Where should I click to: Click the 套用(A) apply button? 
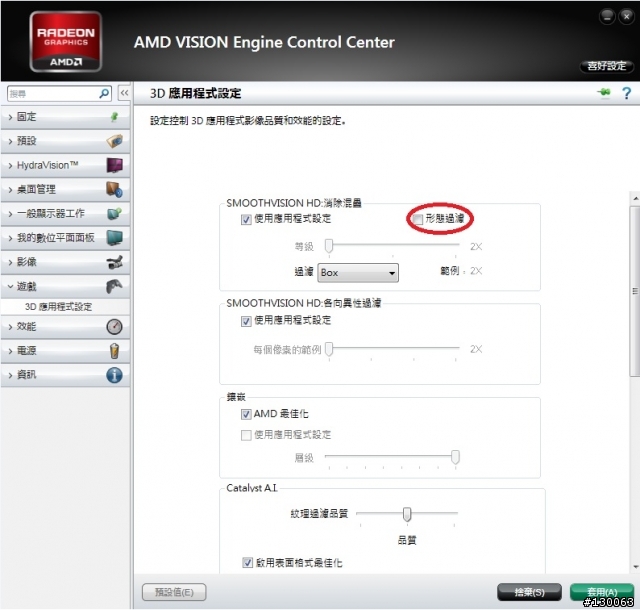(602, 592)
